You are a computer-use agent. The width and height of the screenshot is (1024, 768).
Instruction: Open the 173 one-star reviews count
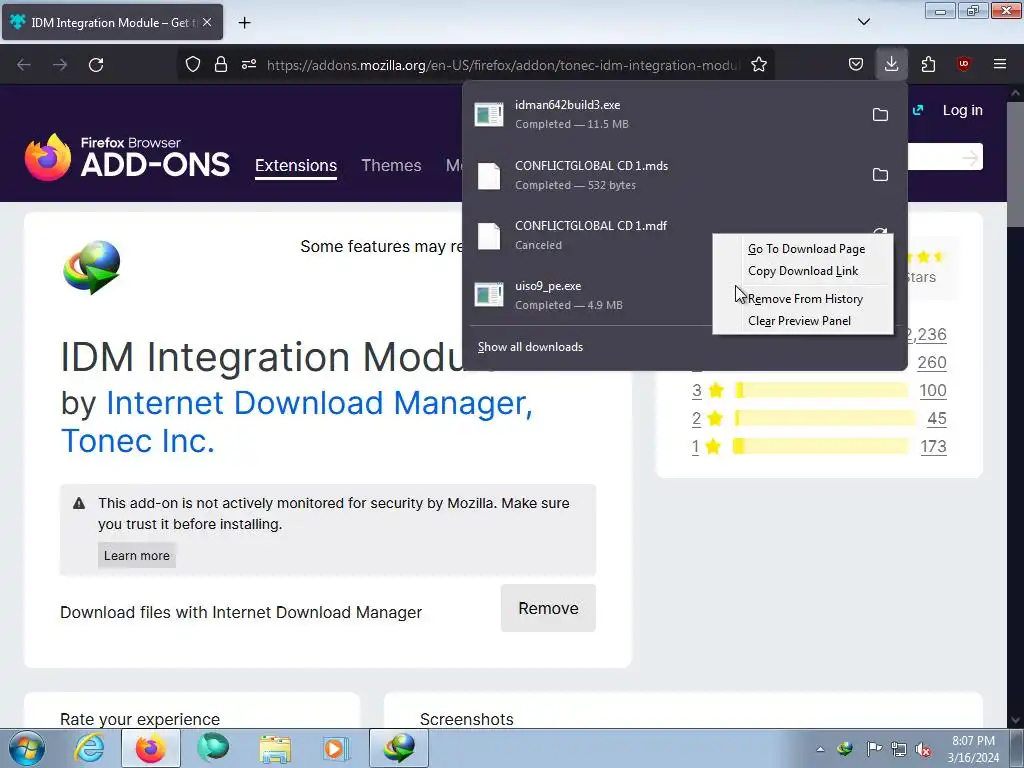tap(933, 447)
